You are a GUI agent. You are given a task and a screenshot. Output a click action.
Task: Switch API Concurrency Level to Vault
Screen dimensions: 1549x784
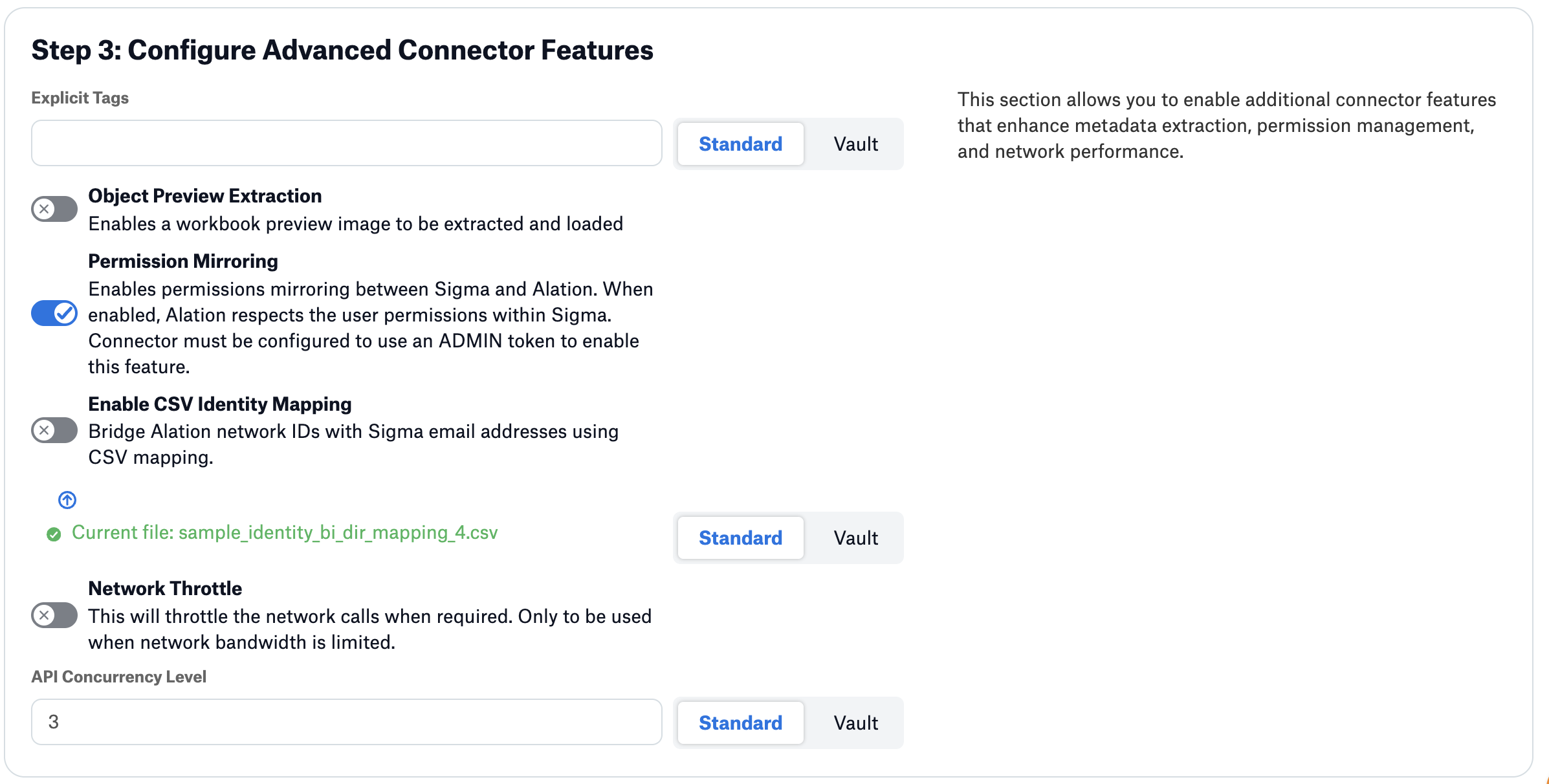pyautogui.click(x=855, y=723)
